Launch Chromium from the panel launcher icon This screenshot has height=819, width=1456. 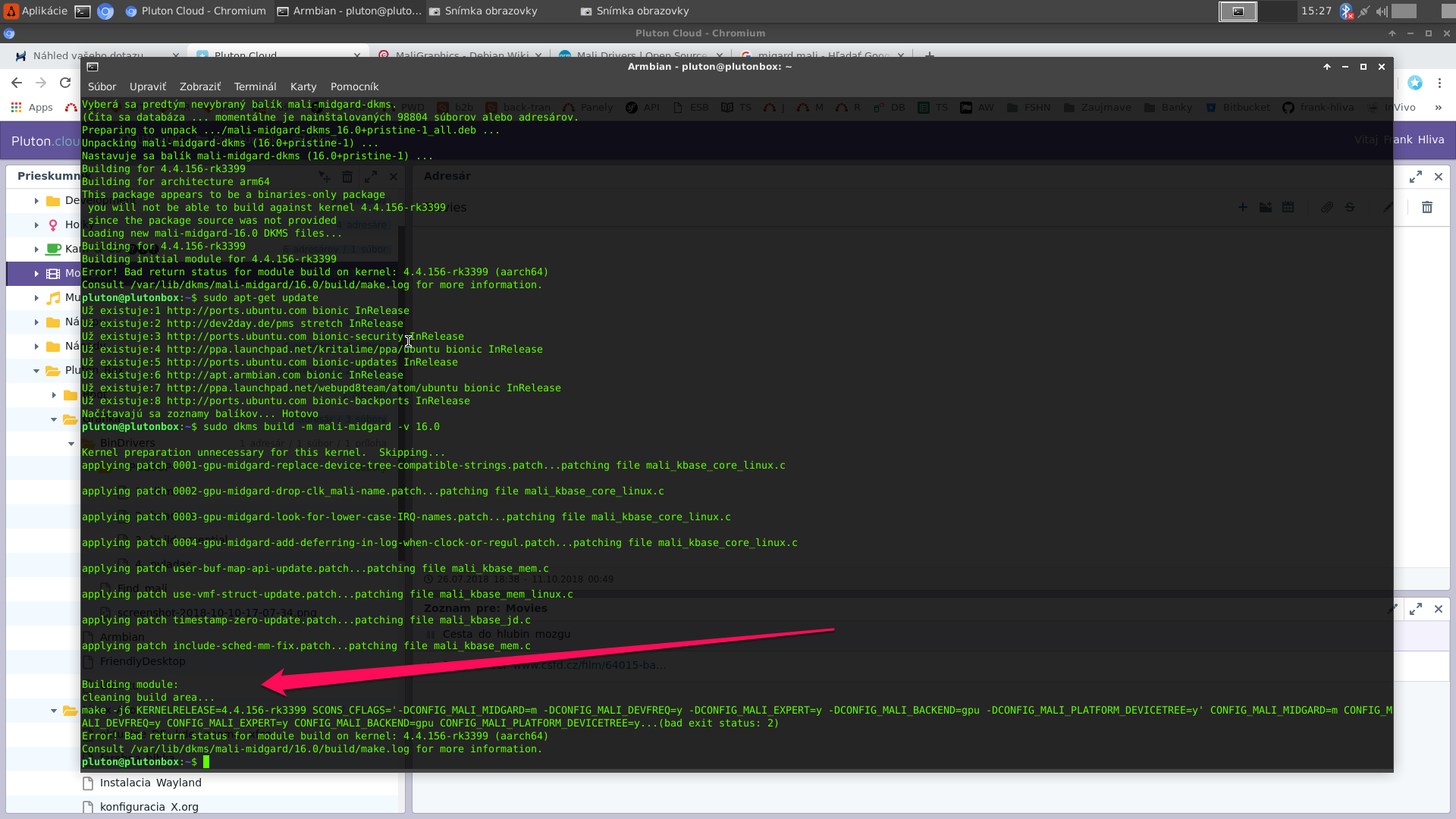pos(105,11)
